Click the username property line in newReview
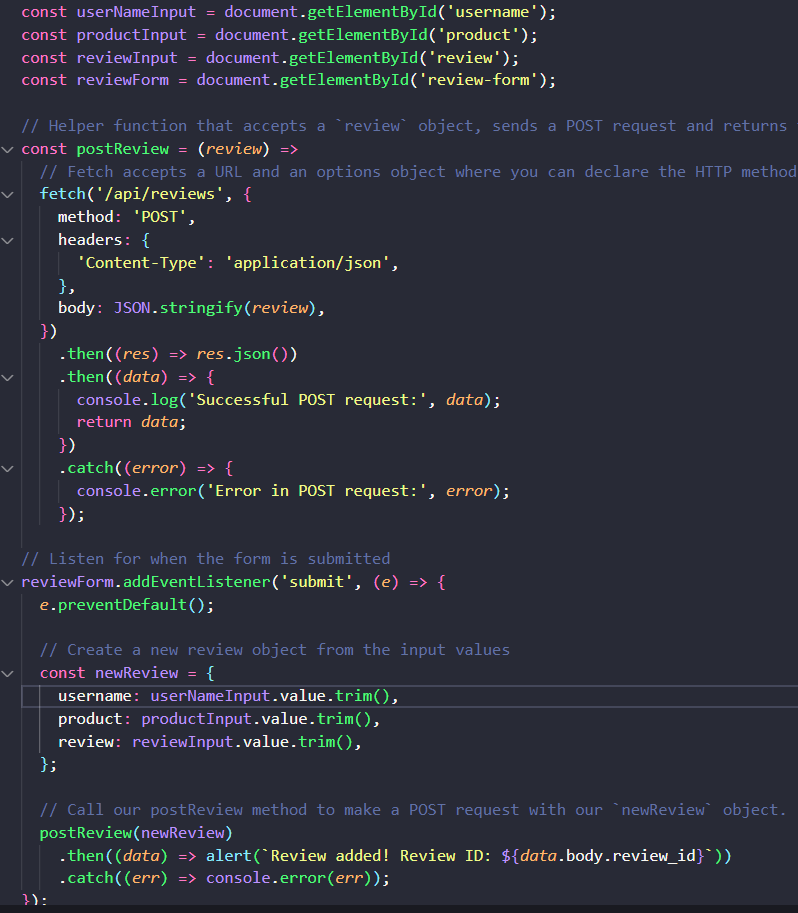Screen dimensions: 798x913 [x=228, y=696]
